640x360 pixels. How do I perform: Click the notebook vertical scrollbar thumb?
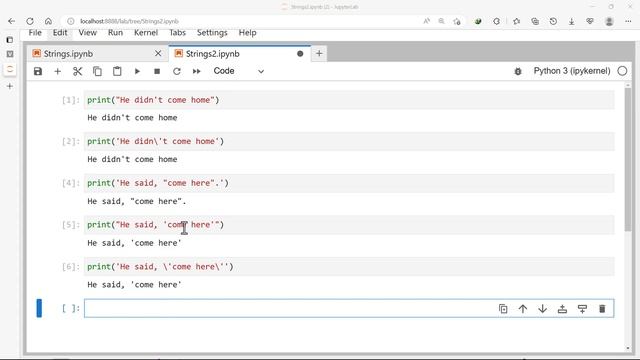pyautogui.click(x=628, y=159)
